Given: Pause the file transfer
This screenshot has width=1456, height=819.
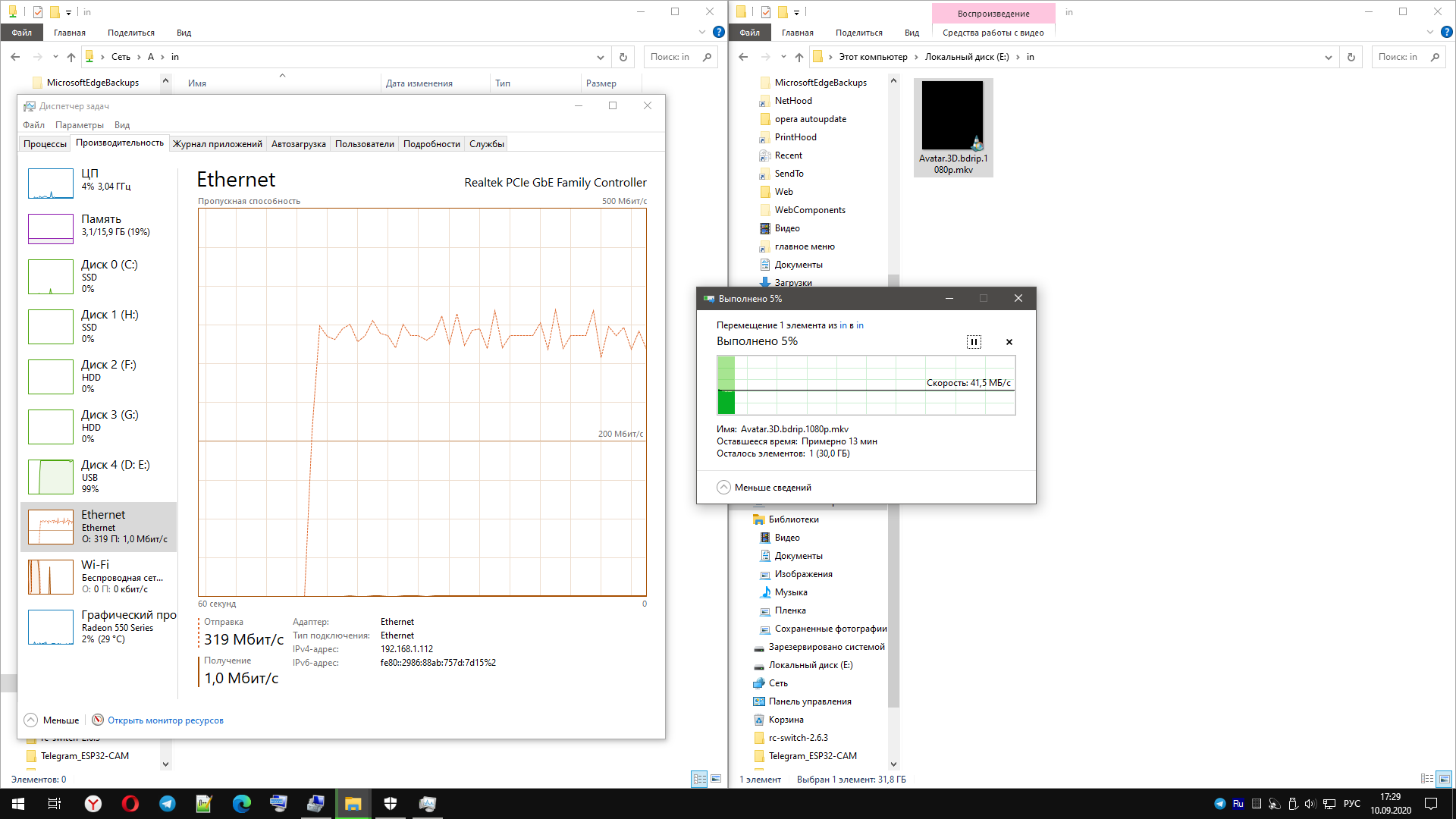Looking at the screenshot, I should coord(974,342).
